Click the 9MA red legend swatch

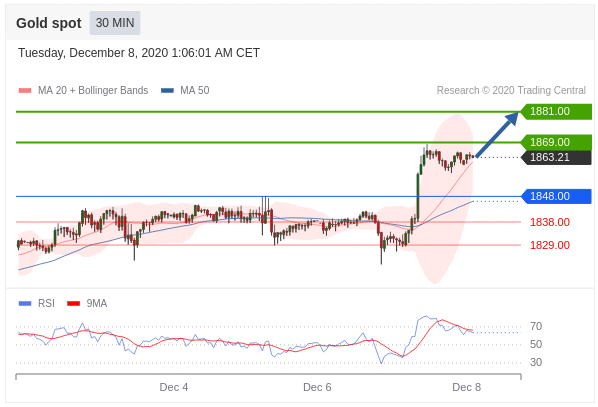tap(74, 304)
